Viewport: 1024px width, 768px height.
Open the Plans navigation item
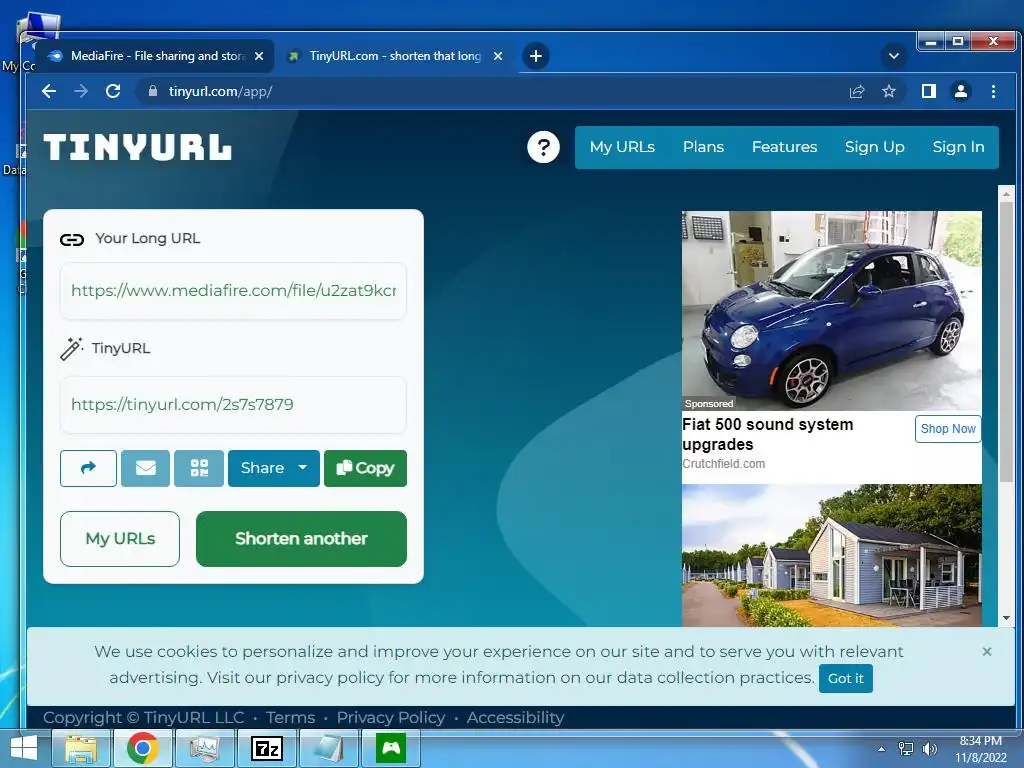(x=703, y=147)
